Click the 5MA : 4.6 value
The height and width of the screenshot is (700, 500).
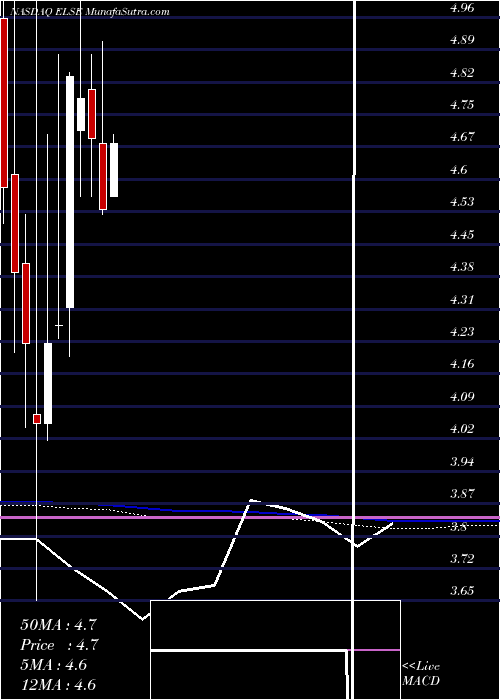[54, 665]
